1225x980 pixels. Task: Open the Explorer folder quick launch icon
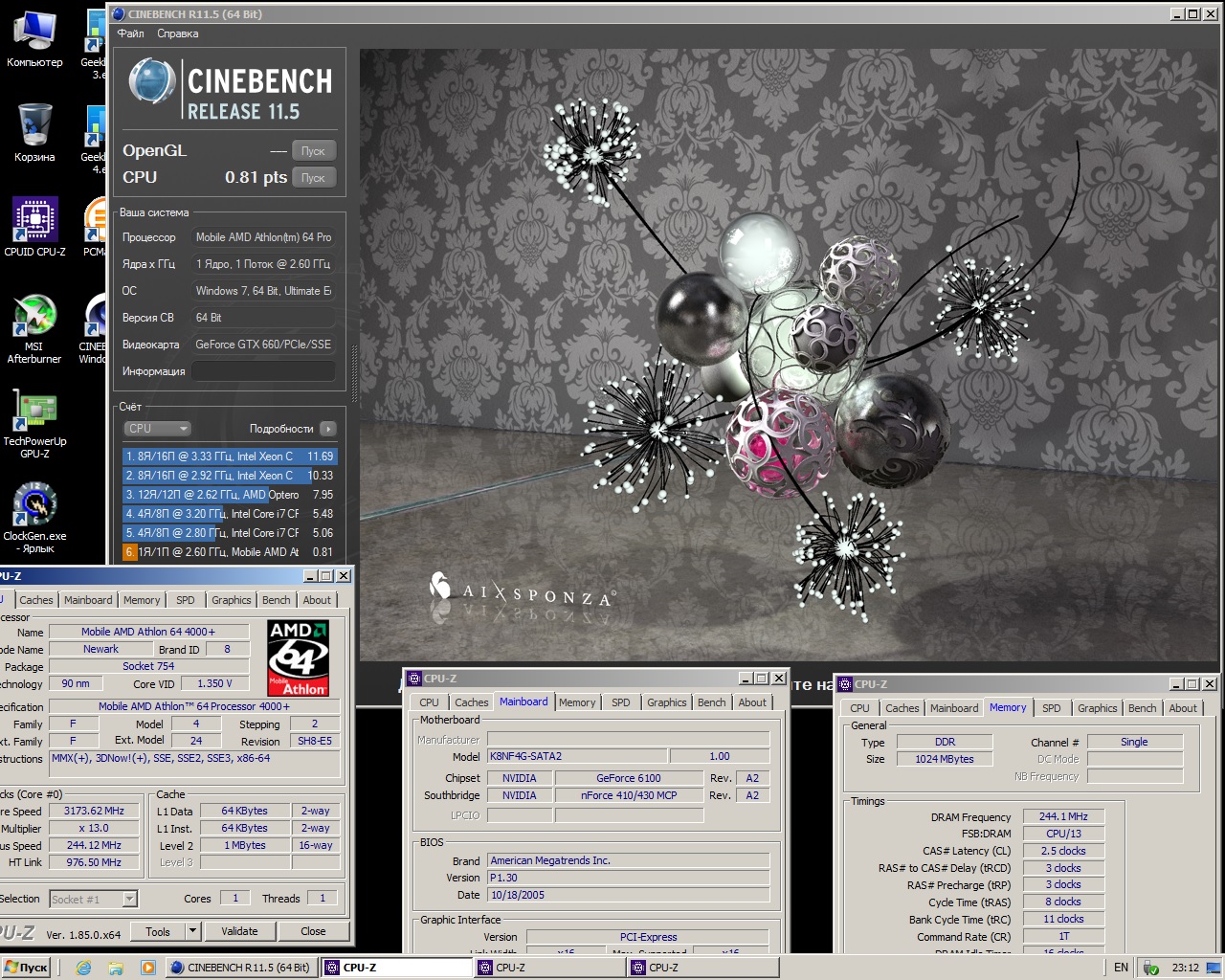coord(116,968)
